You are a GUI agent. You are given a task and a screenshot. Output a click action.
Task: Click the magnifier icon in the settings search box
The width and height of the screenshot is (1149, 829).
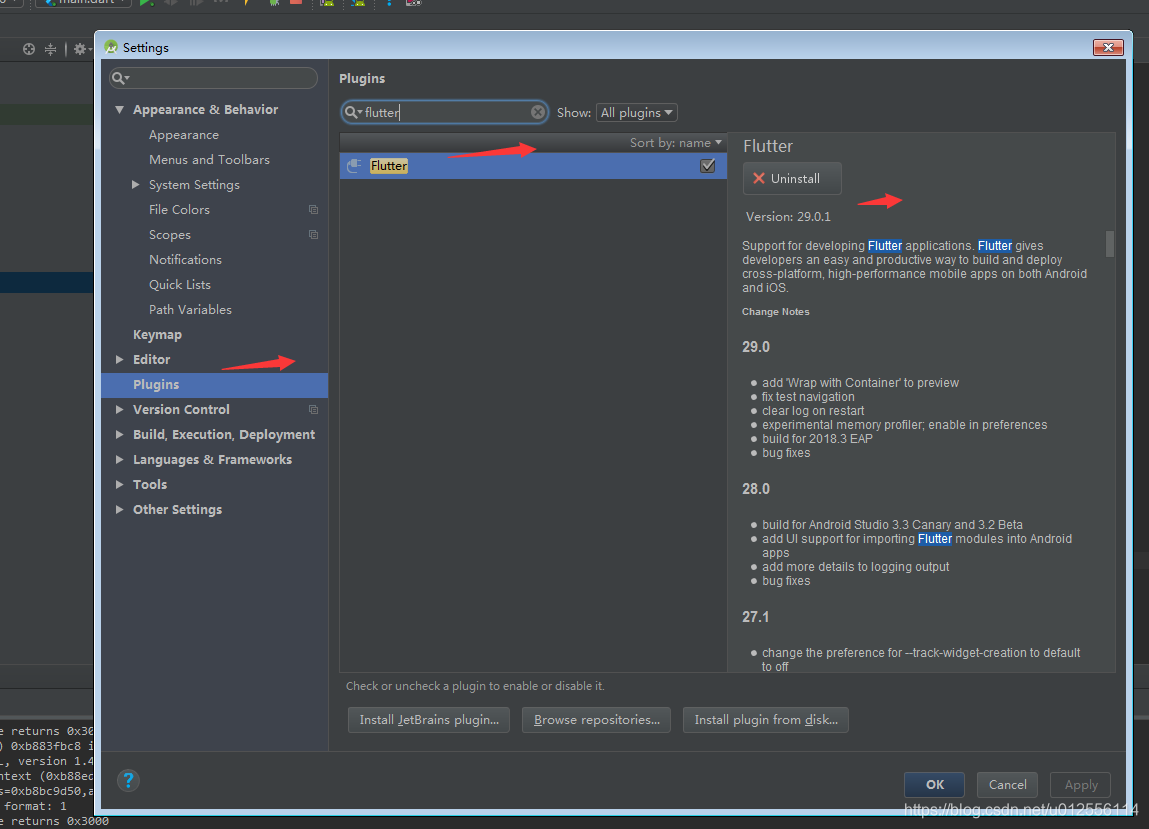point(120,78)
